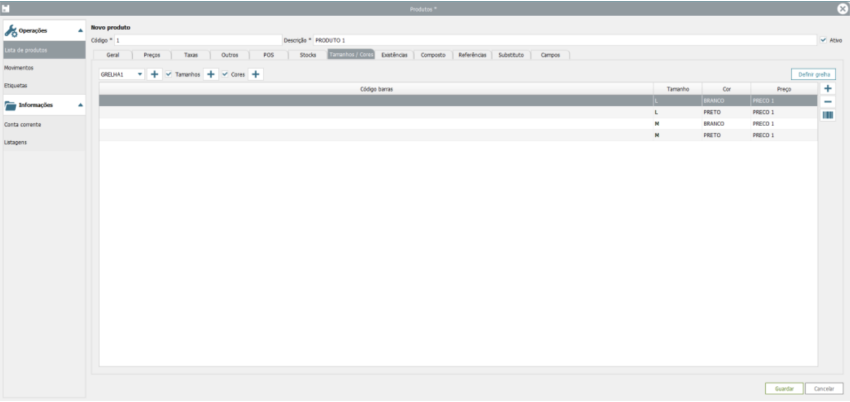This screenshot has width=850, height=402.
Task: Switch to the Preços tab
Action: (152, 55)
